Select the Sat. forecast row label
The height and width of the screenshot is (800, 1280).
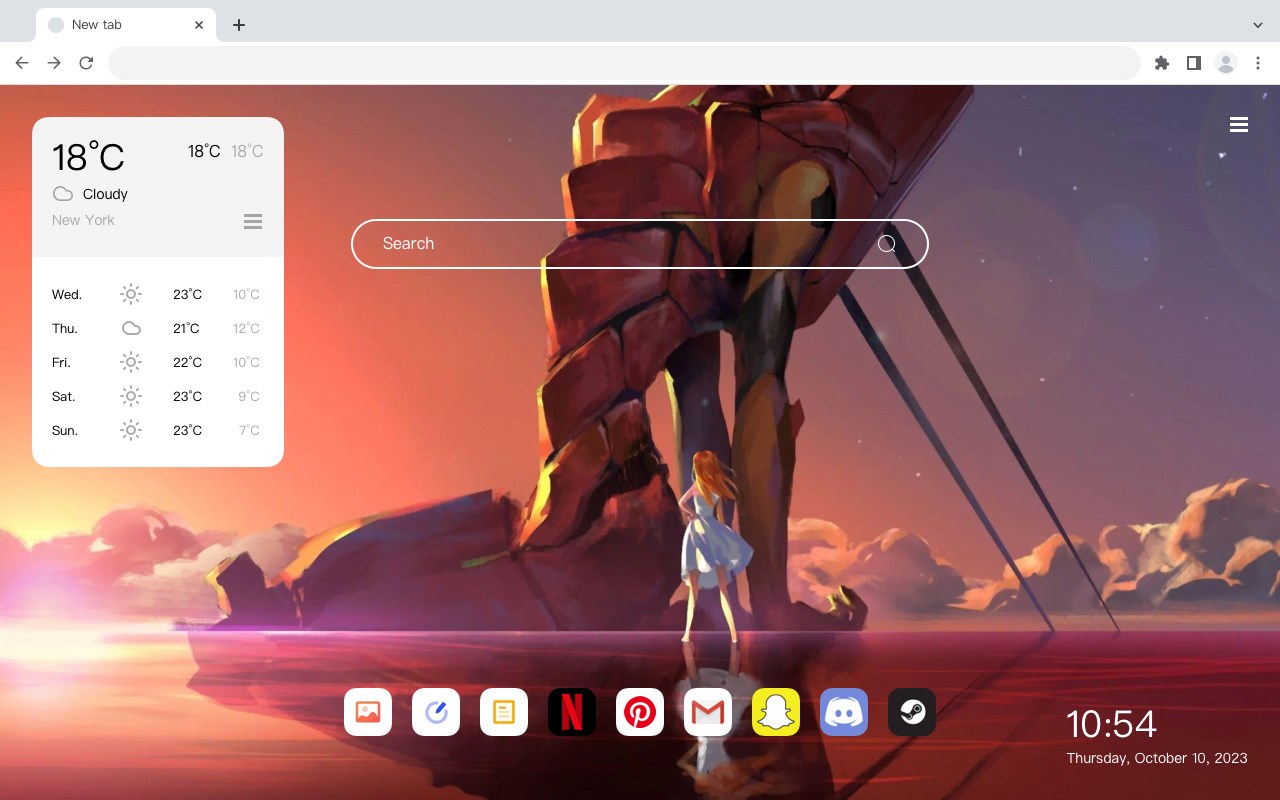coord(64,396)
